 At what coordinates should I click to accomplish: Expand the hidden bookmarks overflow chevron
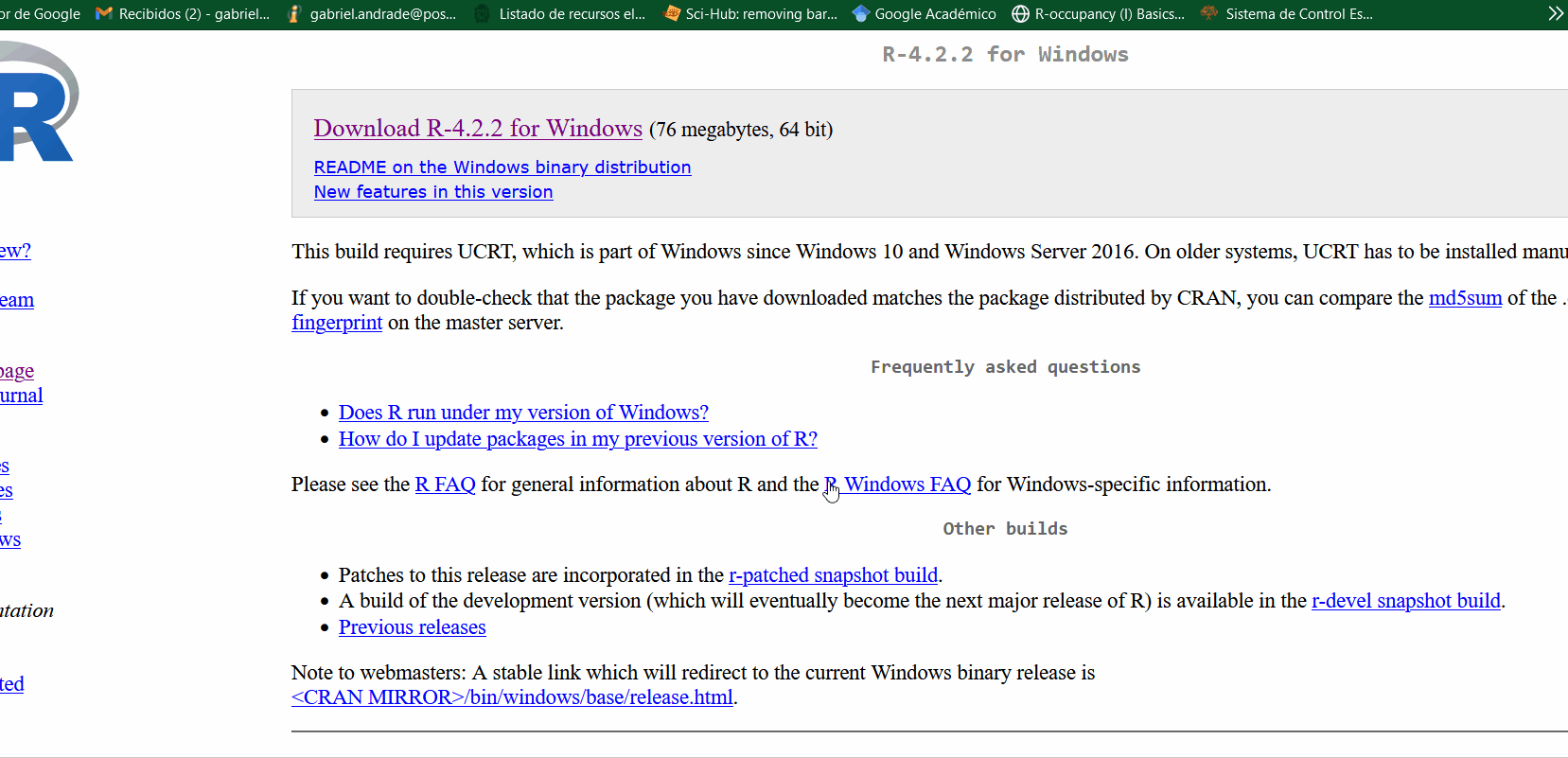tap(1555, 14)
